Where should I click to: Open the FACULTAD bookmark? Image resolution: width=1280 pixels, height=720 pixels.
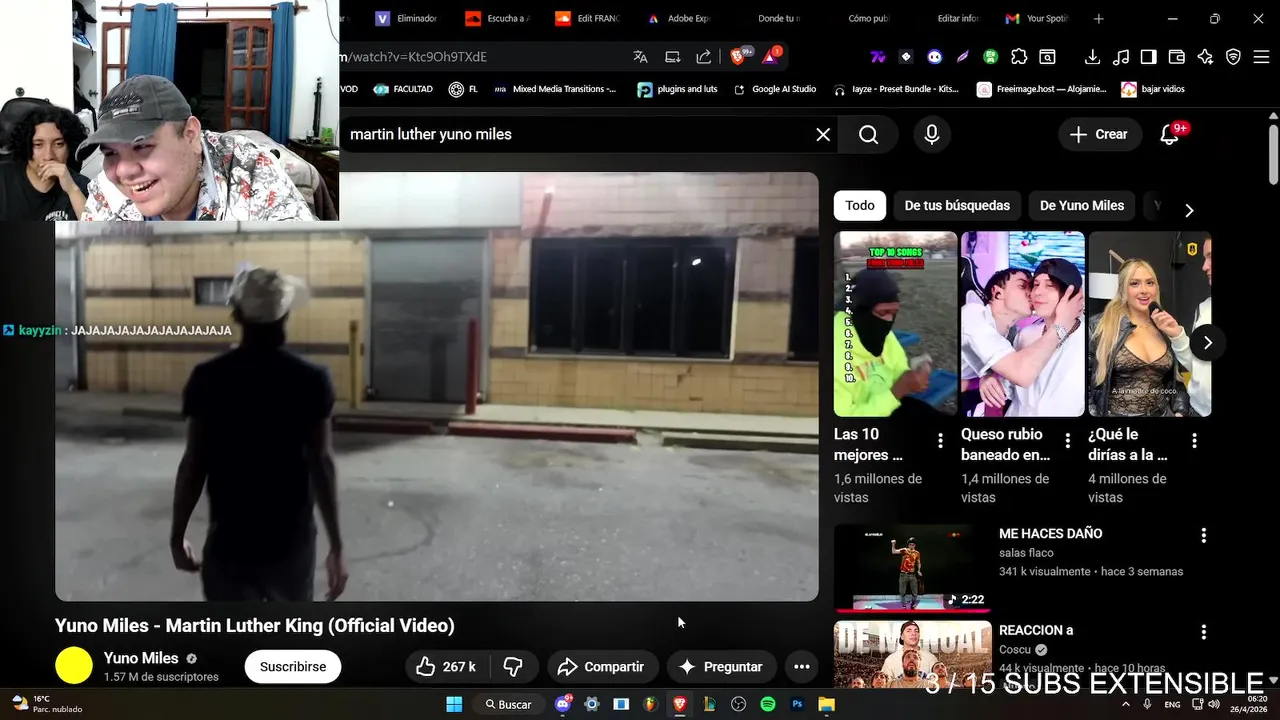[403, 89]
